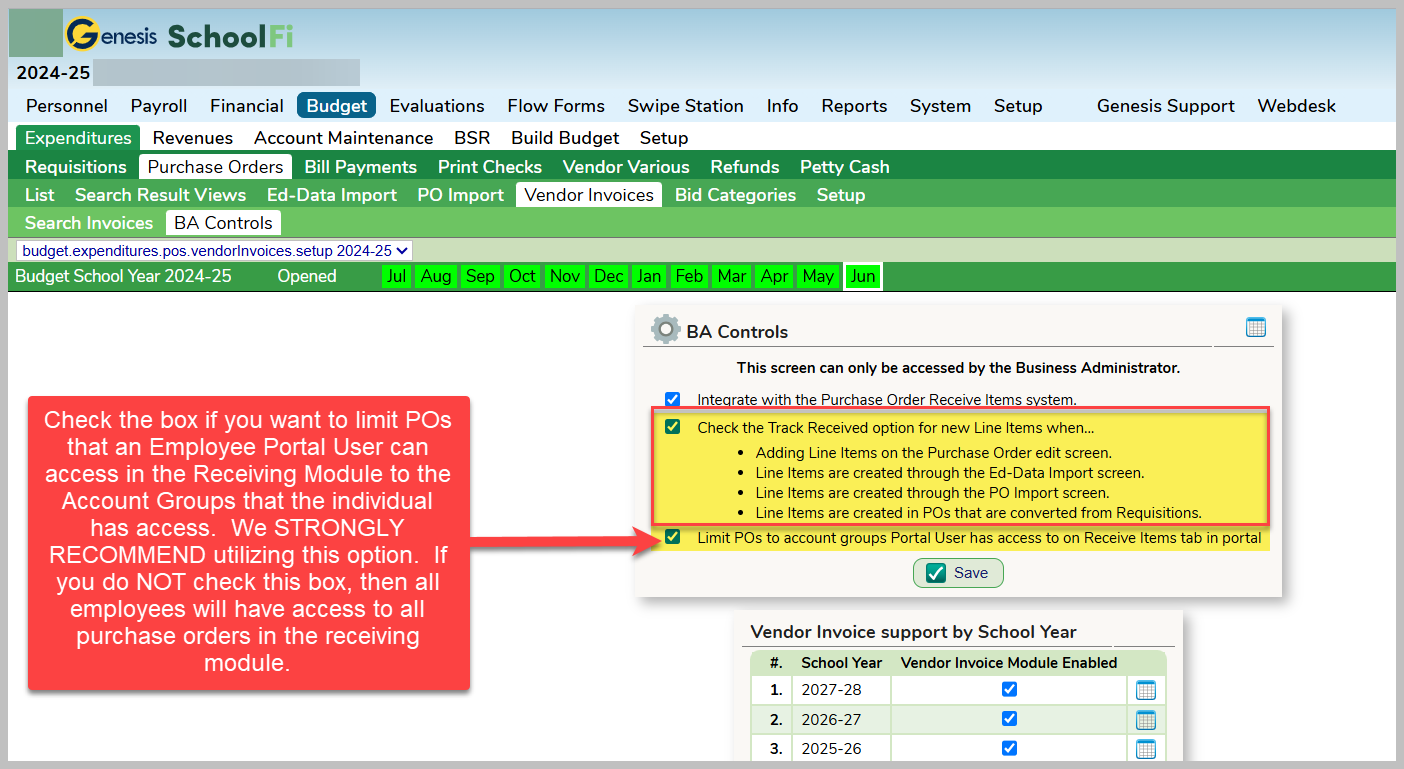Select the Jun month button
The image size is (1404, 769).
863,276
